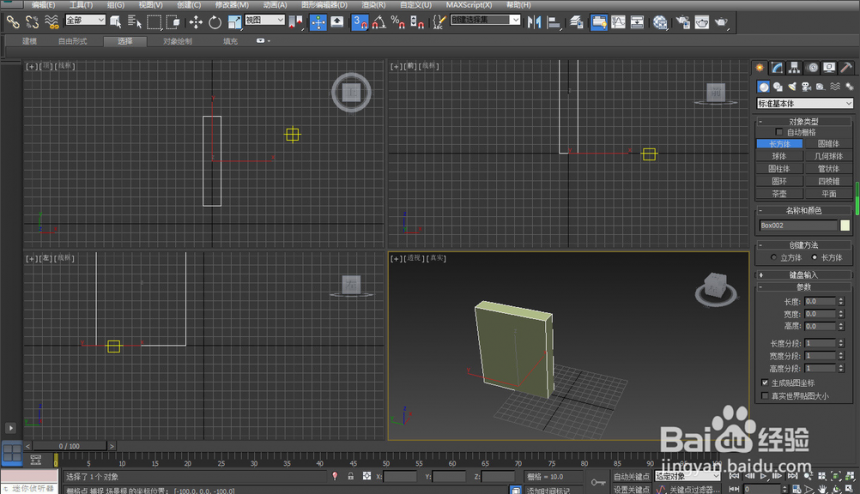Open the 创建选择集 named selection dropdown
Image resolution: width=860 pixels, height=494 pixels.
[485, 20]
